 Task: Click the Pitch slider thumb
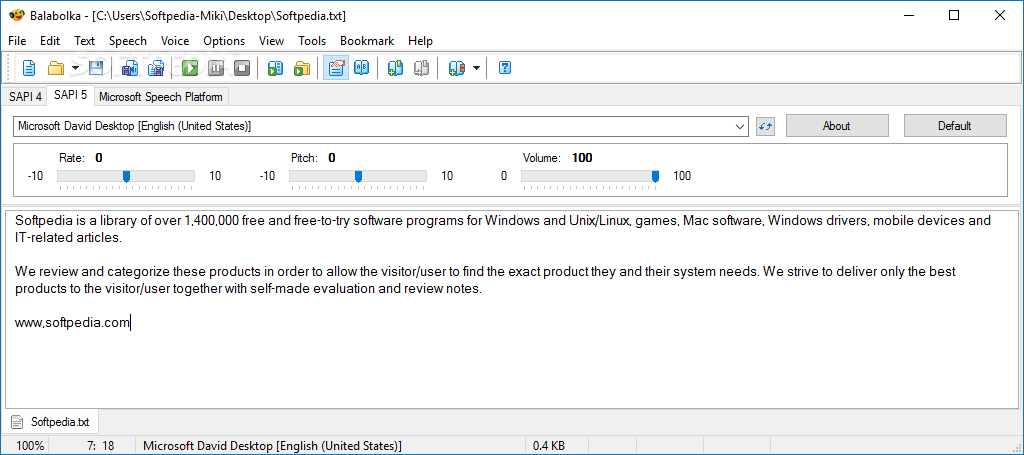(359, 176)
